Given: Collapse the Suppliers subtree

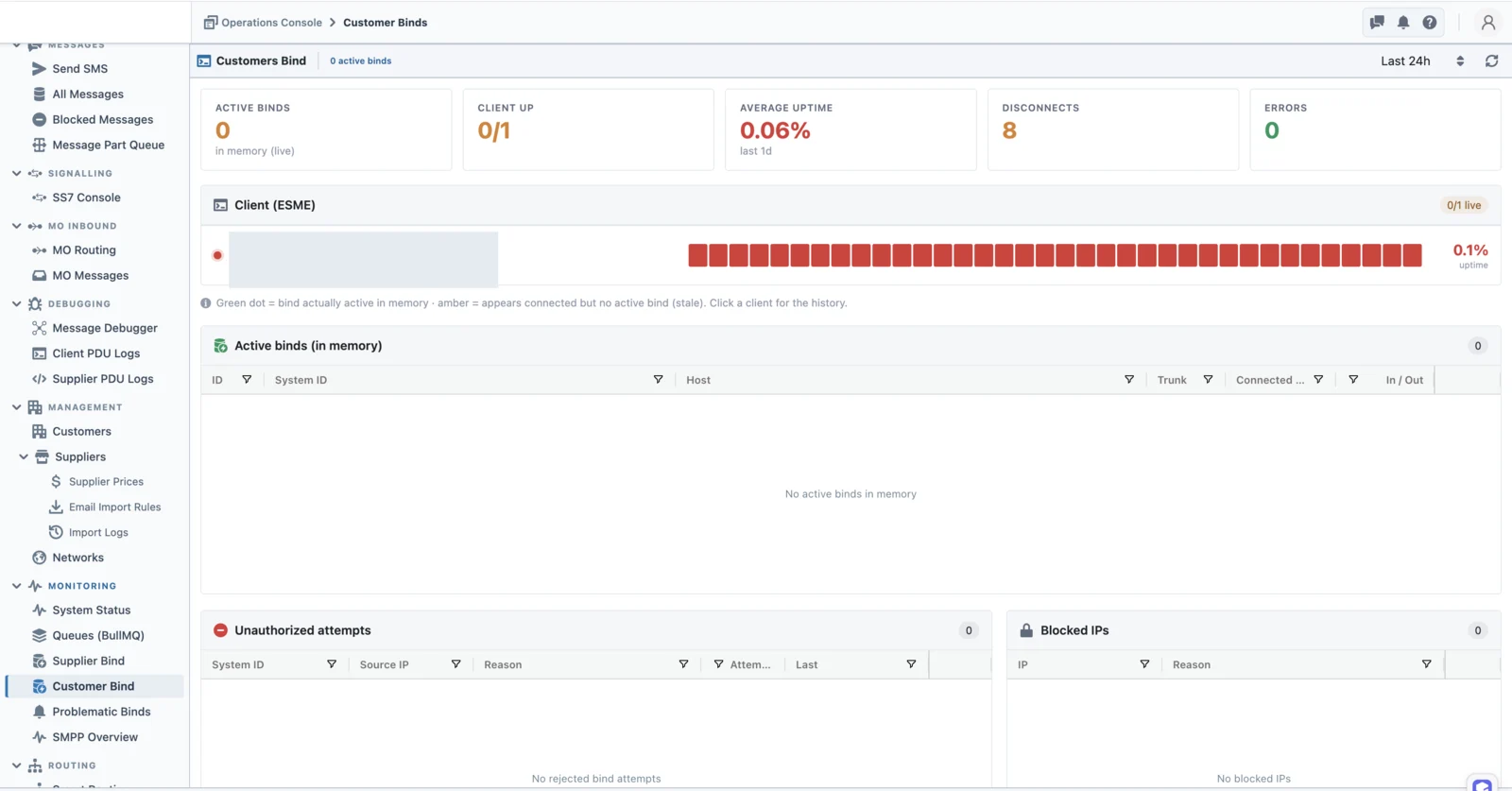Looking at the screenshot, I should 24,456.
